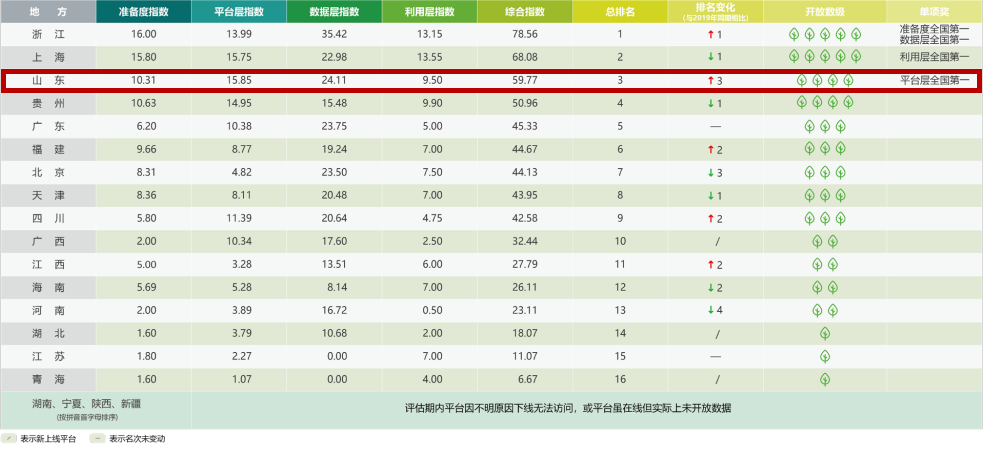Click the red up arrow in the 四川 row
This screenshot has height=449, width=984.
click(710, 219)
